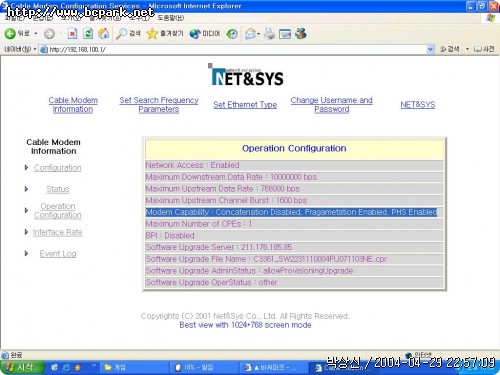Viewport: 500px width, 375px height.
Task: Open the 도구(T) Tools menu
Action: 139,18
